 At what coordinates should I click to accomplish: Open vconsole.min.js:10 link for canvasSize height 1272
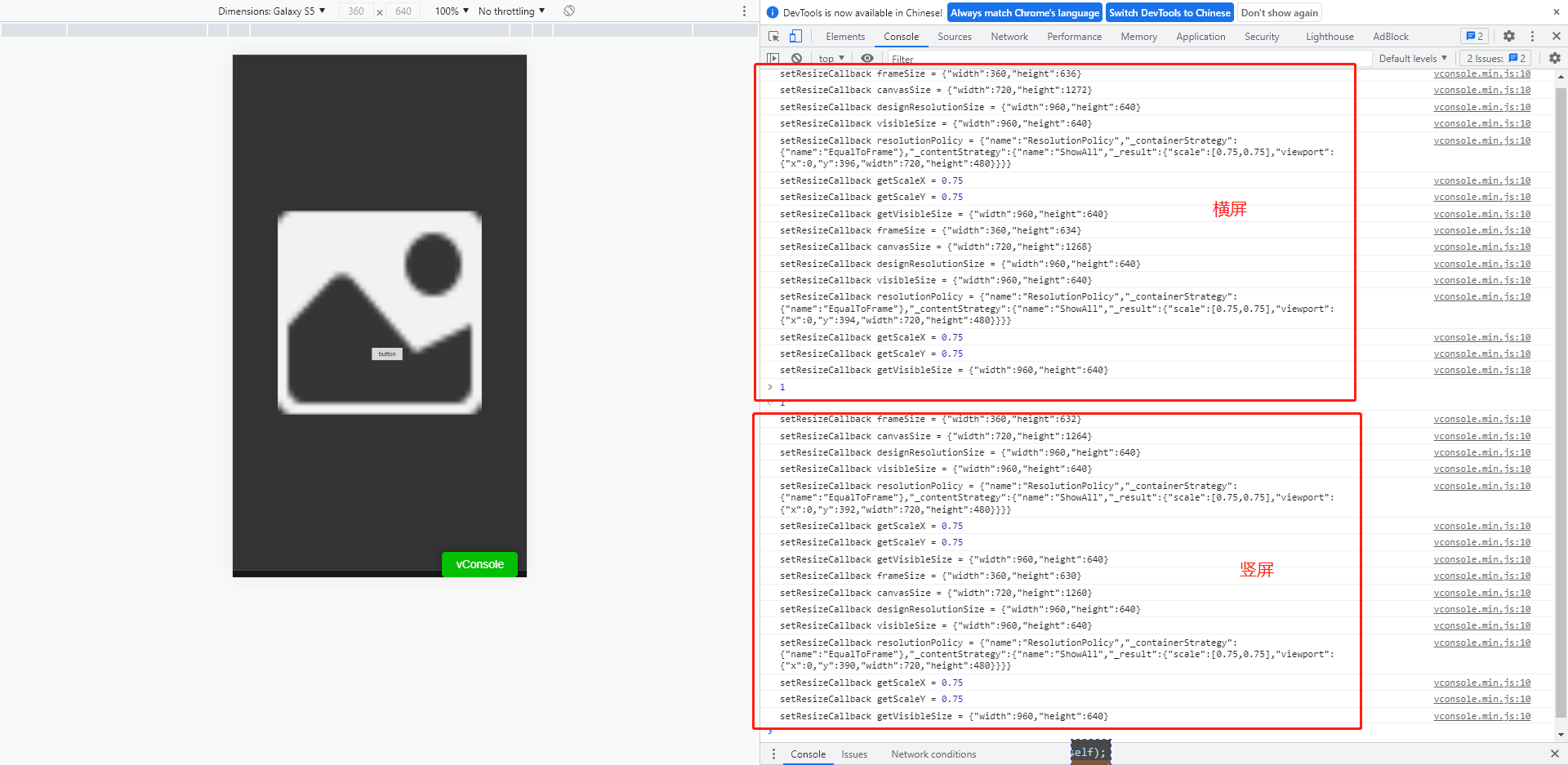click(x=1481, y=90)
